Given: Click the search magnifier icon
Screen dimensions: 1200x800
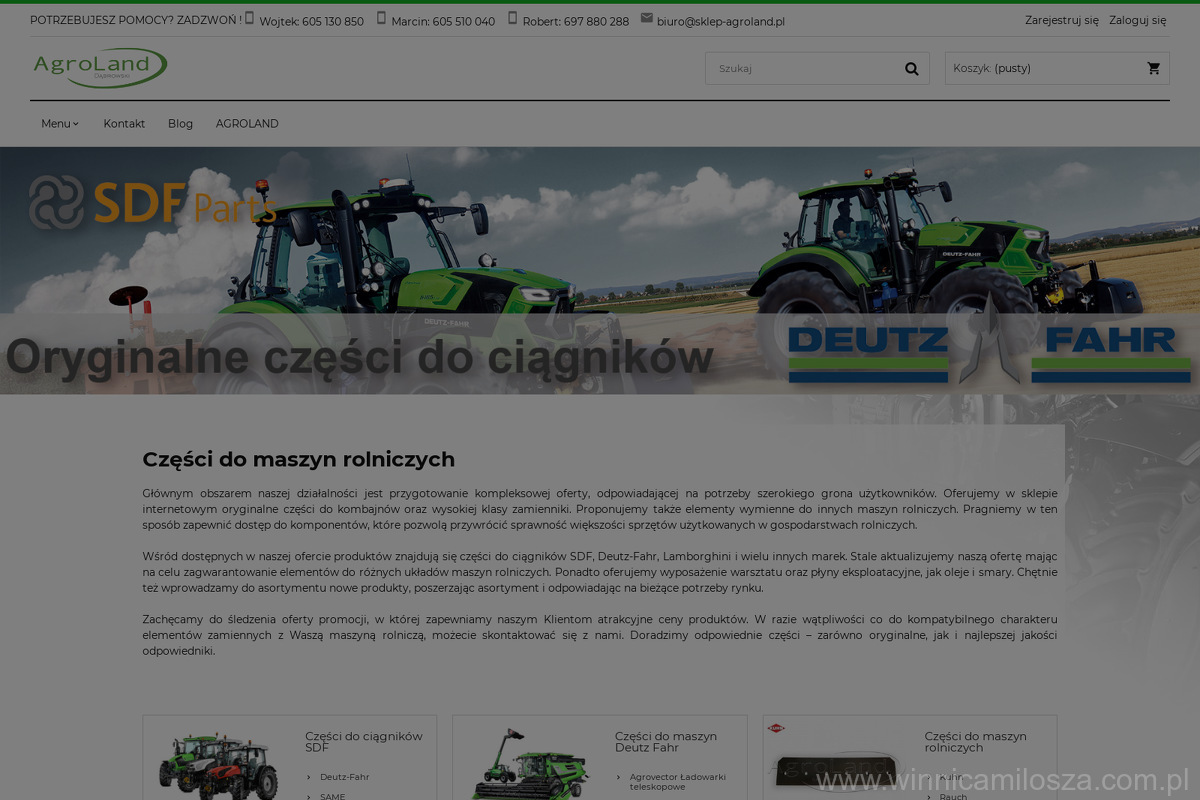Looking at the screenshot, I should (x=911, y=69).
